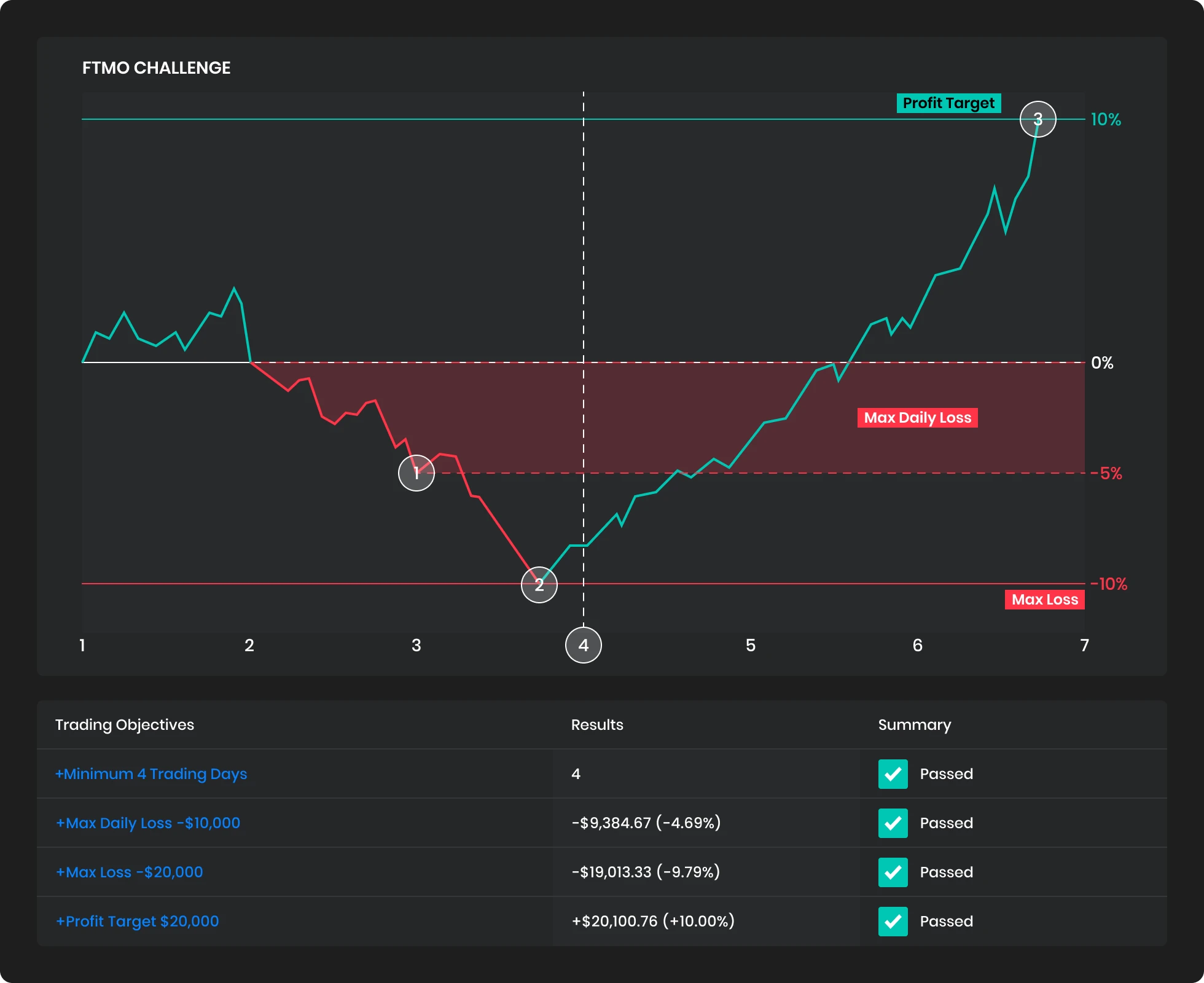
Task: Click circled marker 1 on the chart
Action: [416, 473]
